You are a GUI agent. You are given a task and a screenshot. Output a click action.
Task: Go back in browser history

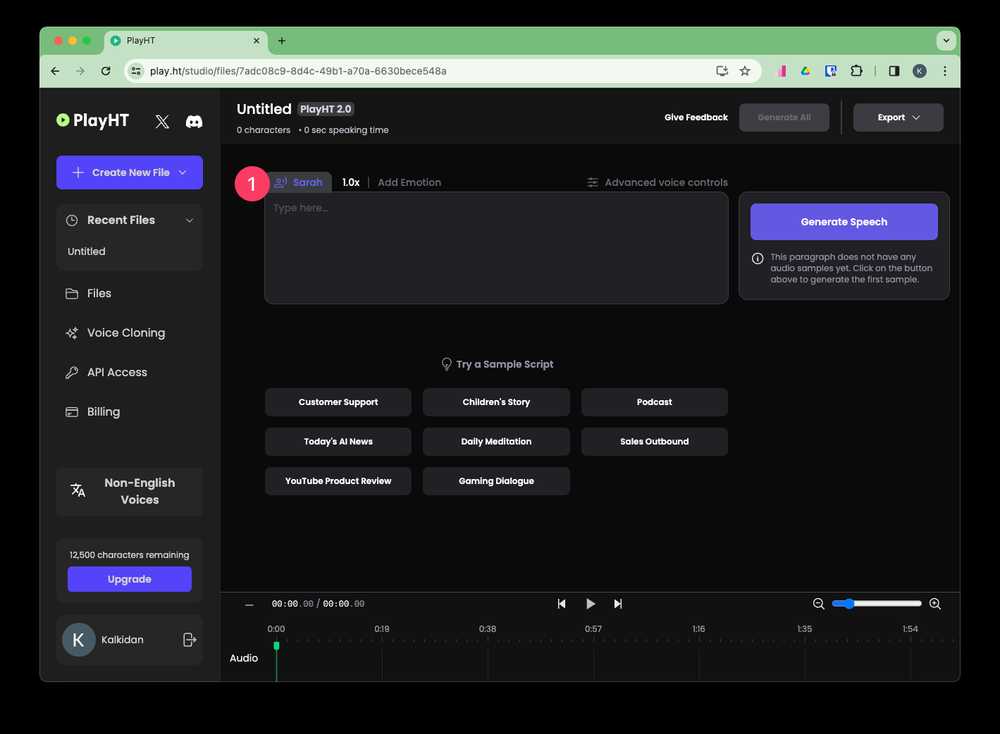tap(55, 71)
